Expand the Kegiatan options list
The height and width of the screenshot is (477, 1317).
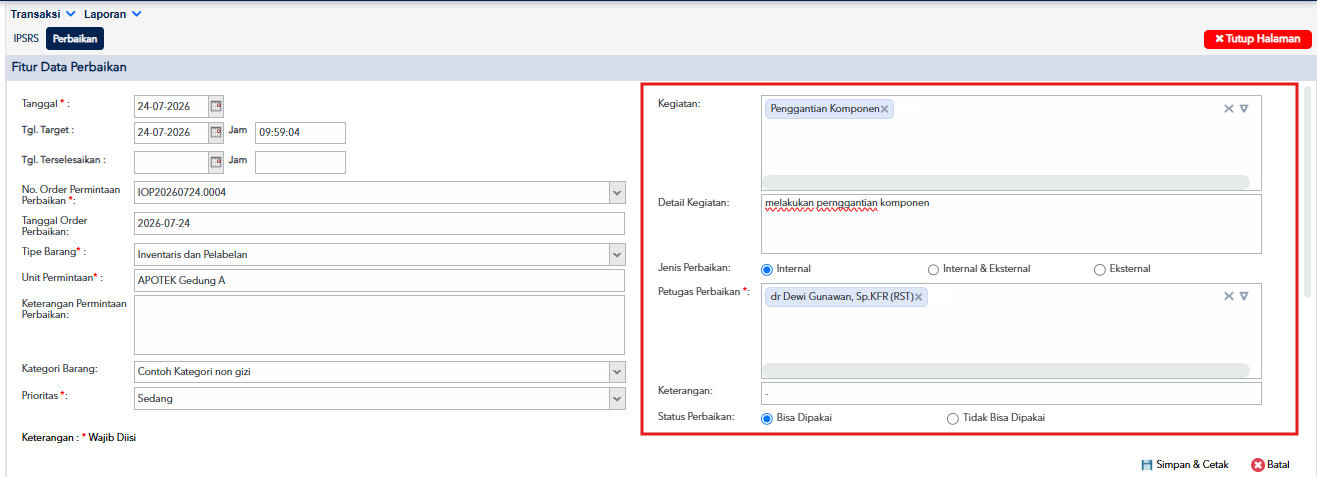[1244, 109]
